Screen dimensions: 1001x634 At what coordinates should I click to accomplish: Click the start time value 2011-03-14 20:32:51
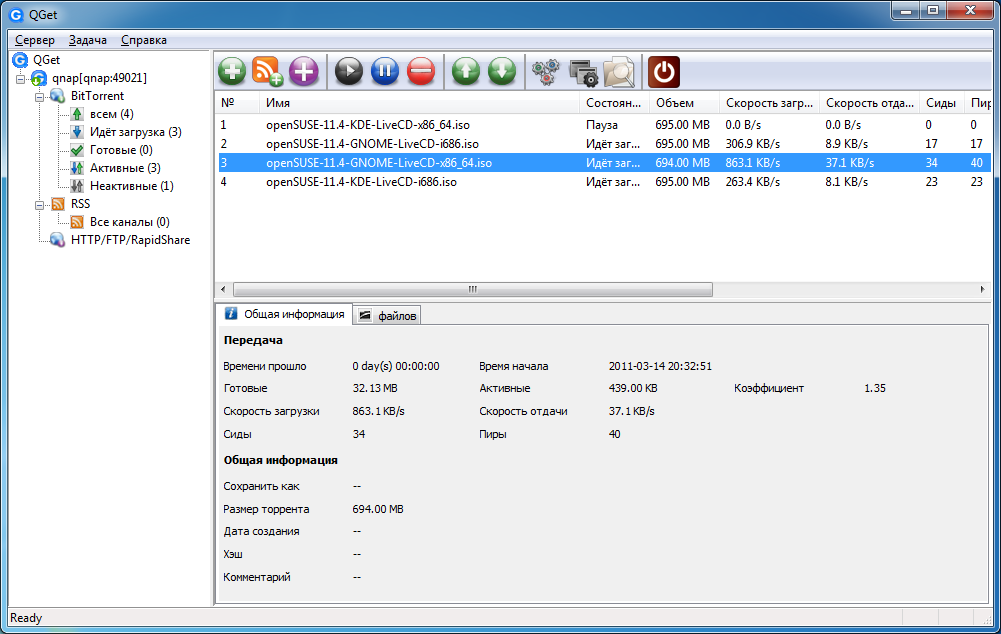point(660,366)
